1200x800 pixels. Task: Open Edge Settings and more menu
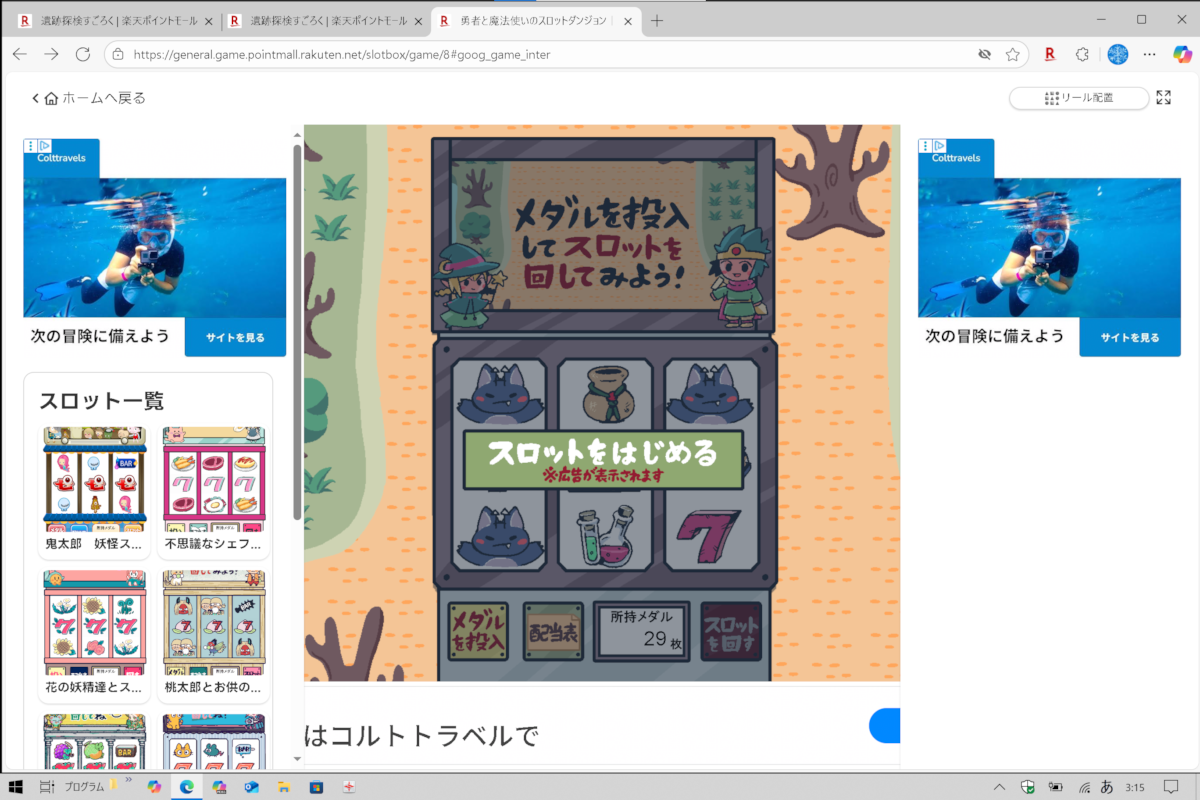[x=1150, y=55]
